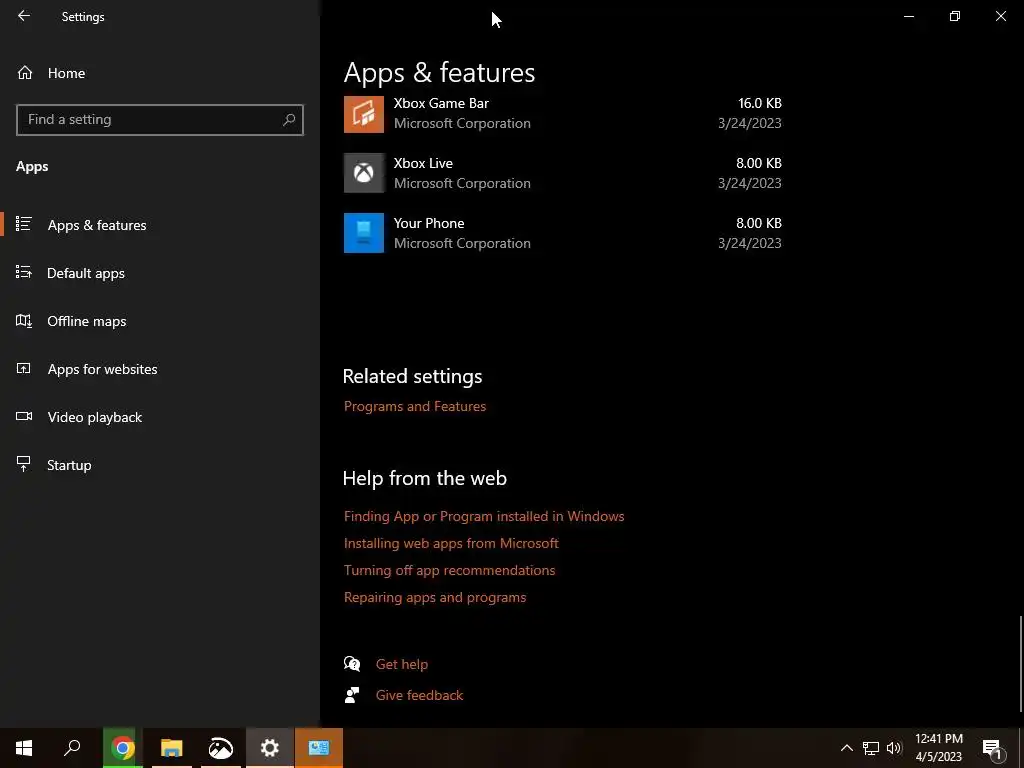Click the Apps for websites icon
The width and height of the screenshot is (1024, 768).
(x=24, y=368)
